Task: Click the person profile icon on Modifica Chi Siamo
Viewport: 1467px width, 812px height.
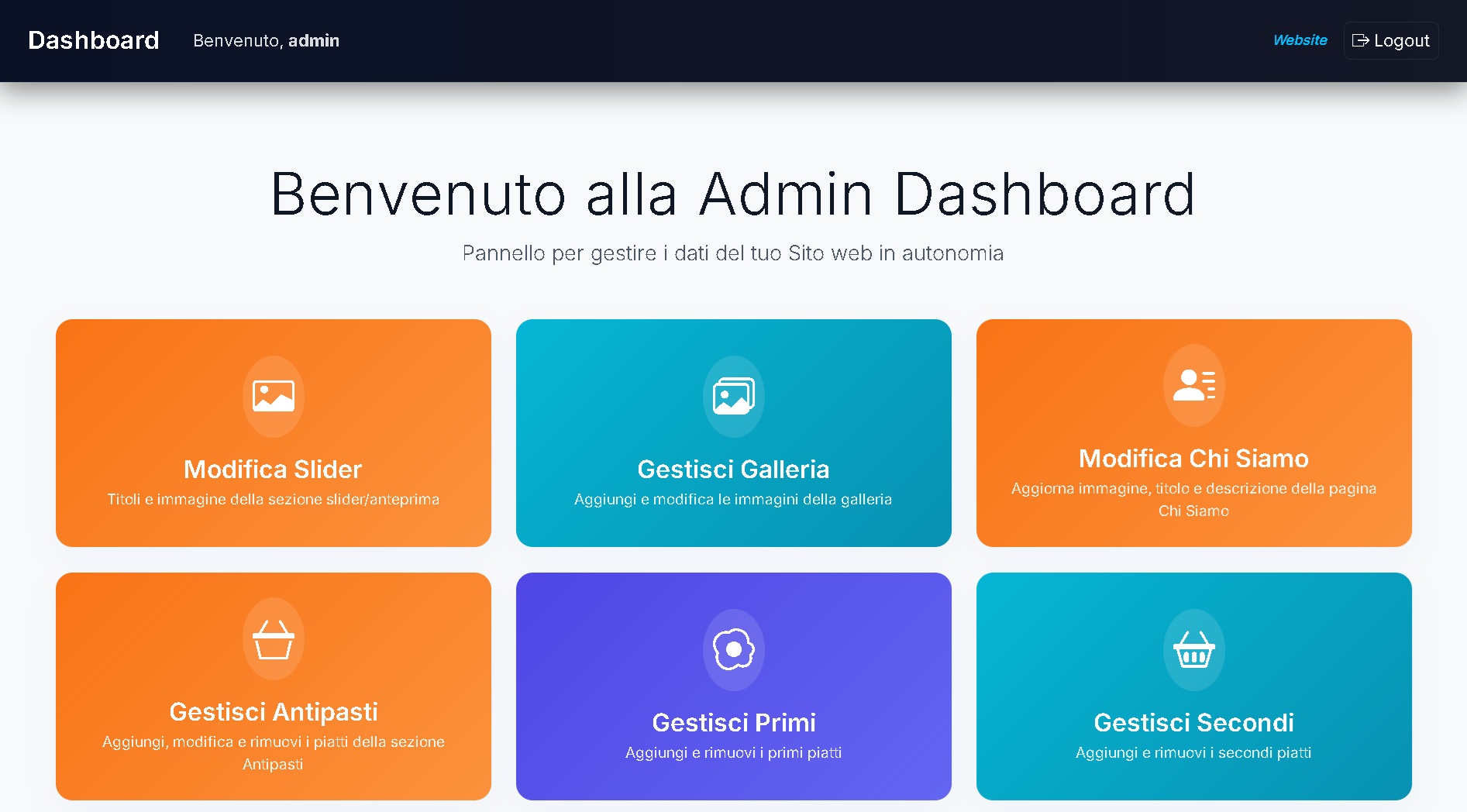Action: click(1193, 385)
